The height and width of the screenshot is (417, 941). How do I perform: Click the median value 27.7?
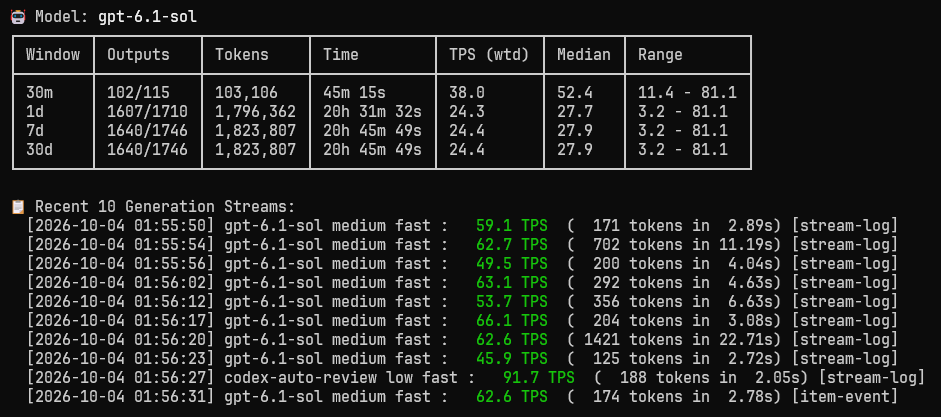tap(575, 112)
